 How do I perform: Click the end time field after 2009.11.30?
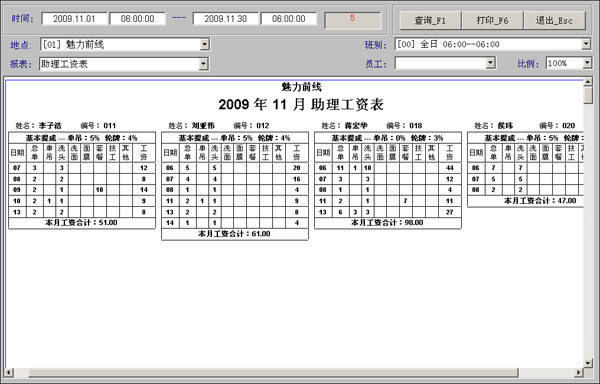289,19
